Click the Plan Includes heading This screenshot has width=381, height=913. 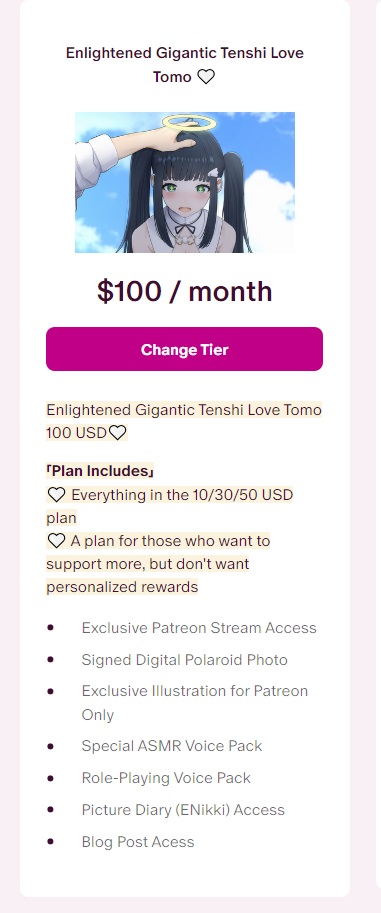click(x=100, y=470)
